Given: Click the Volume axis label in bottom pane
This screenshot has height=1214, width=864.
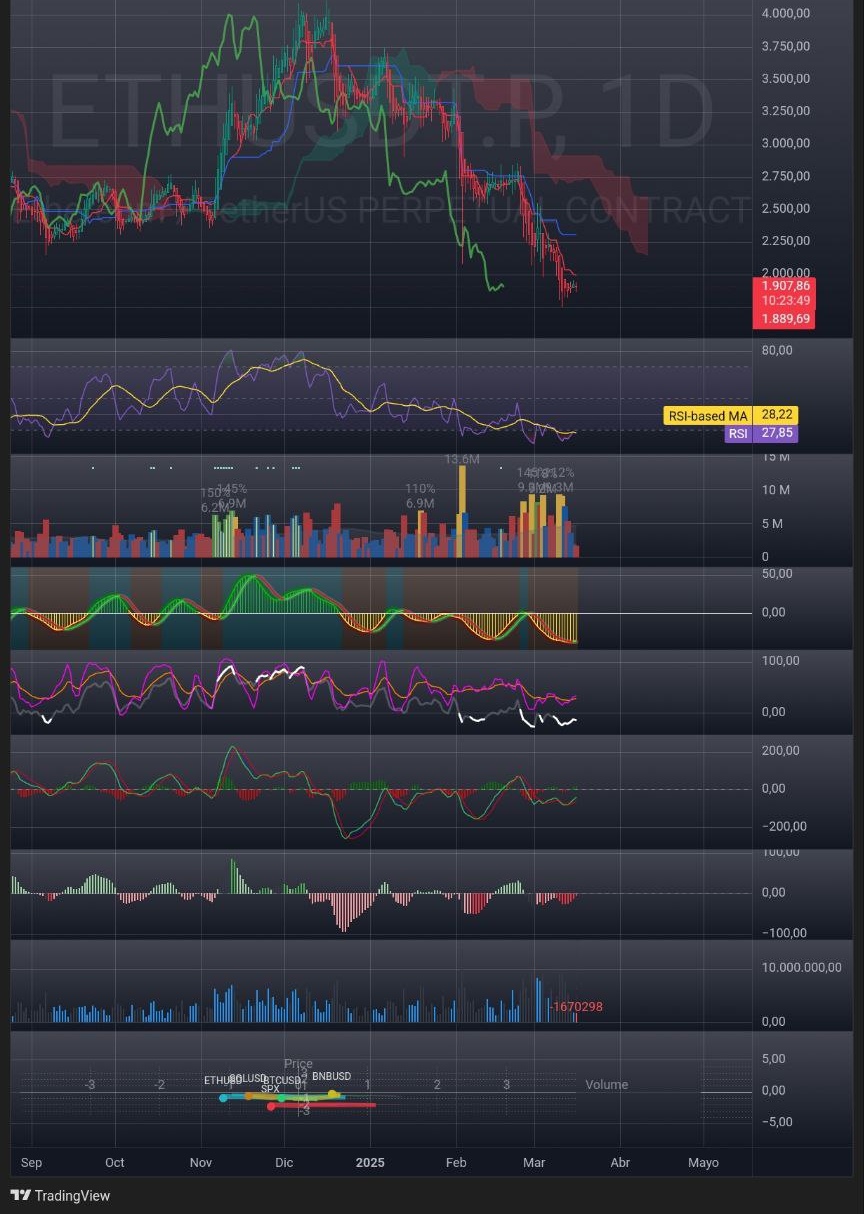Looking at the screenshot, I should pyautogui.click(x=606, y=1085).
